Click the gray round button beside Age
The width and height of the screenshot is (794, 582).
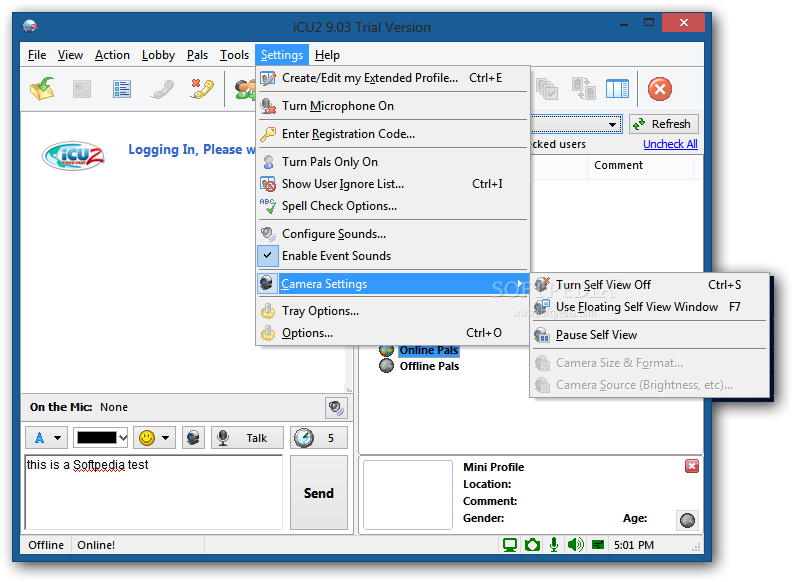click(687, 520)
